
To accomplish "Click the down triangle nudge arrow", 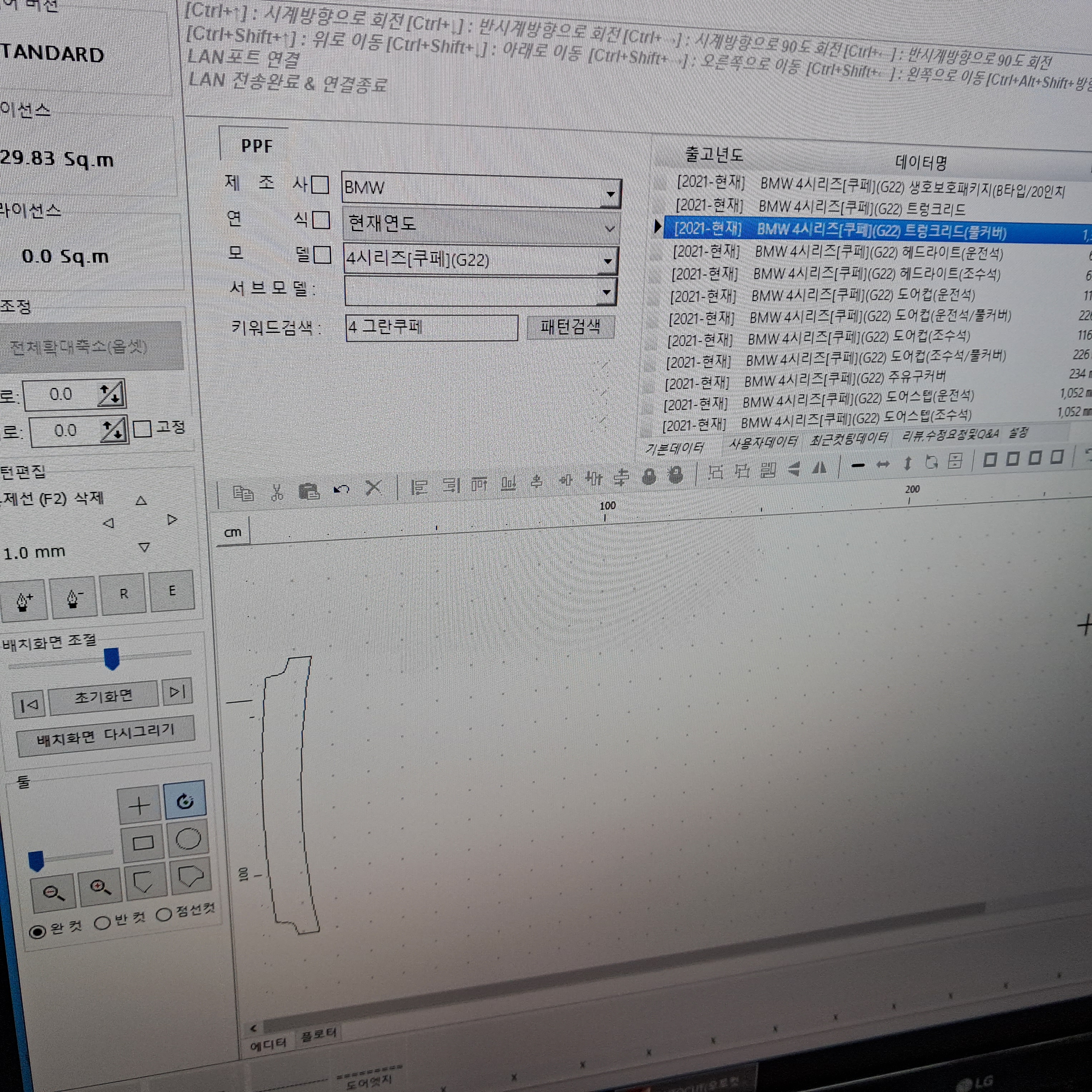I will [144, 547].
